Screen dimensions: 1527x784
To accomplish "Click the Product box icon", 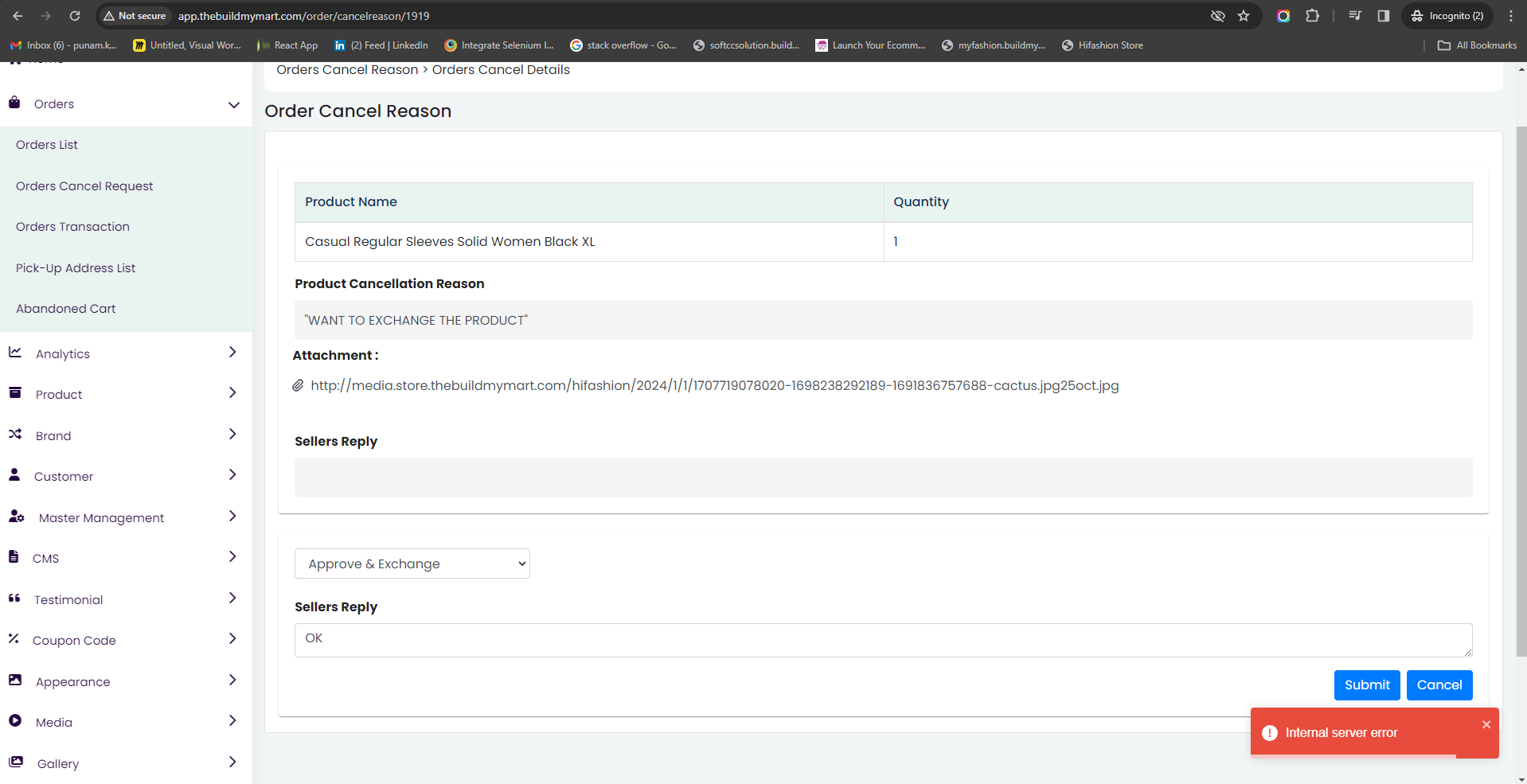I will pyautogui.click(x=15, y=392).
